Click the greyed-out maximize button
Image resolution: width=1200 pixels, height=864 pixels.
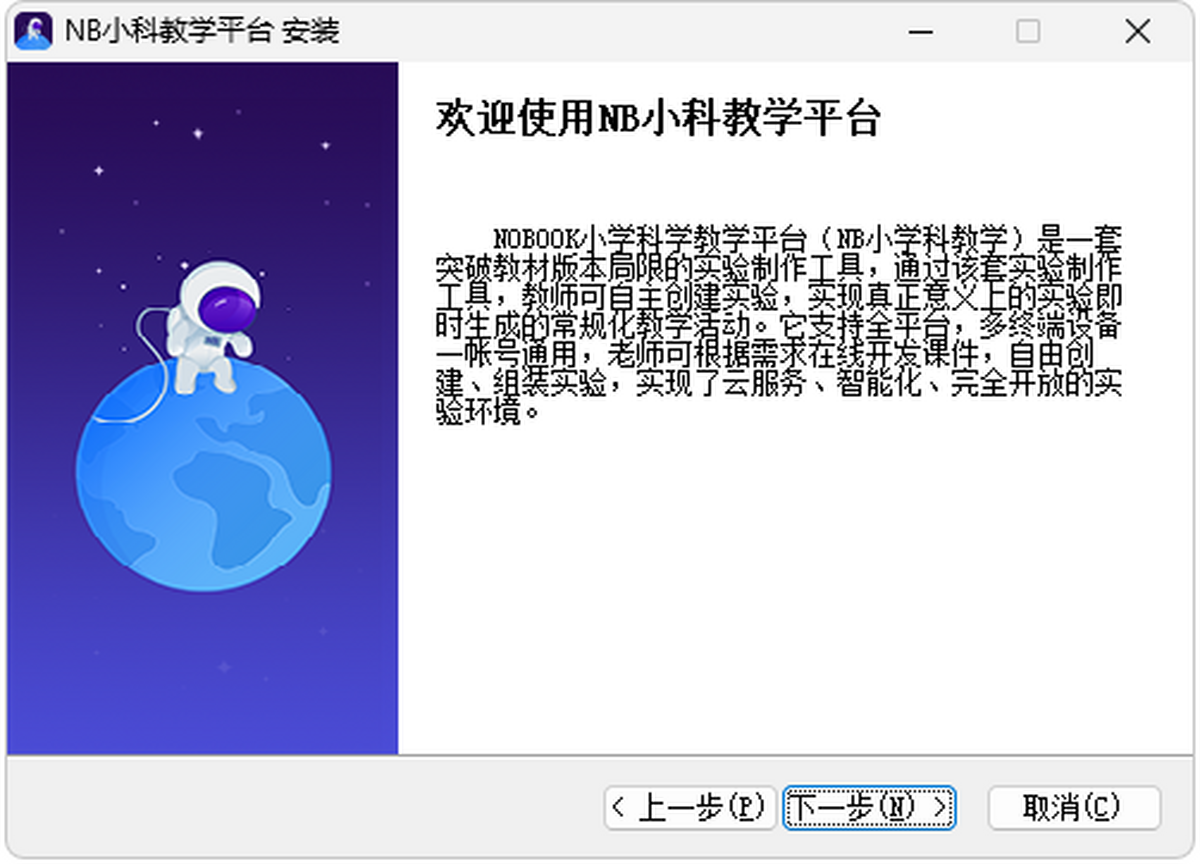tap(1028, 31)
